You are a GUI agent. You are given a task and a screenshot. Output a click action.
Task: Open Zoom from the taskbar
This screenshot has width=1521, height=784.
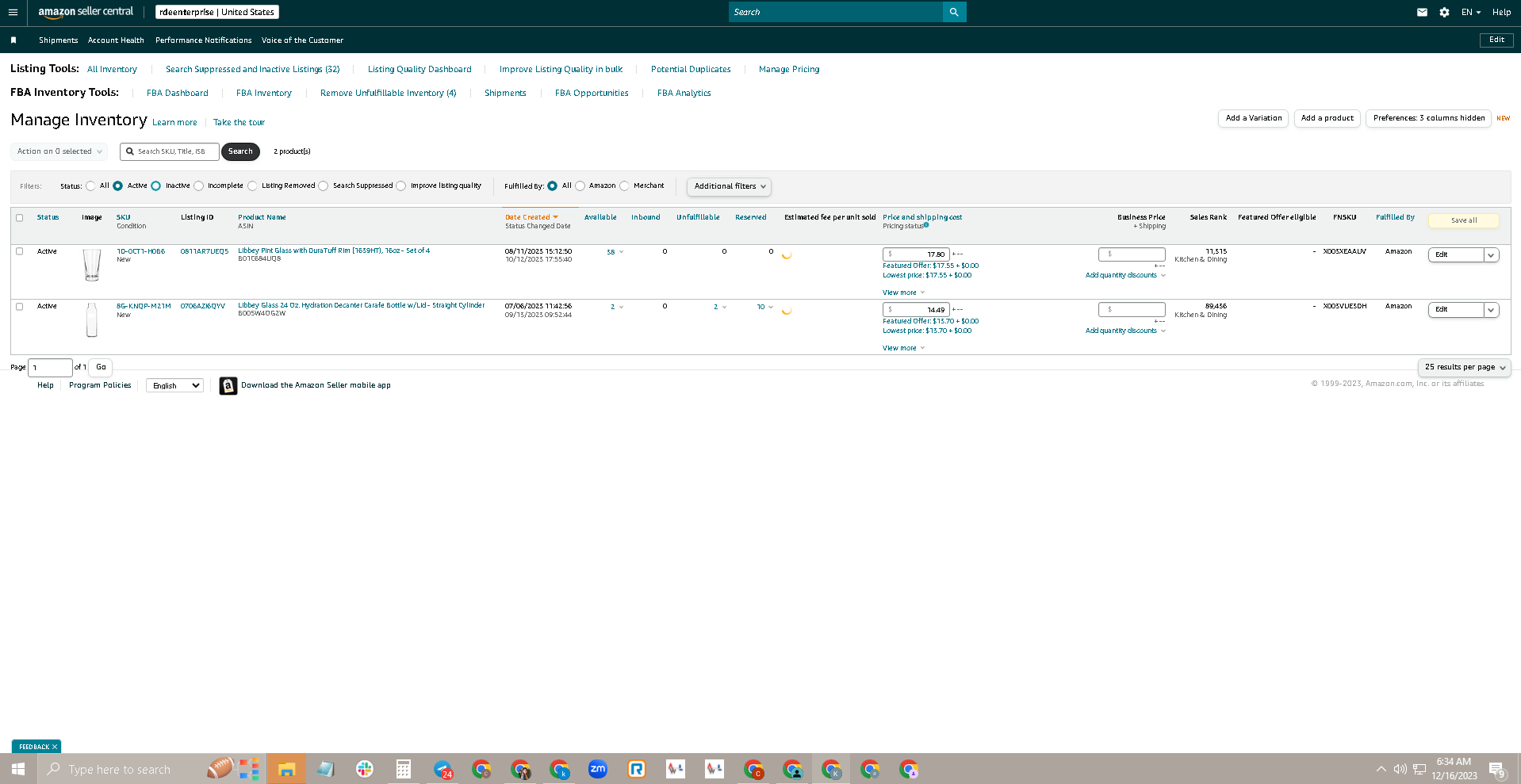pyautogui.click(x=598, y=769)
